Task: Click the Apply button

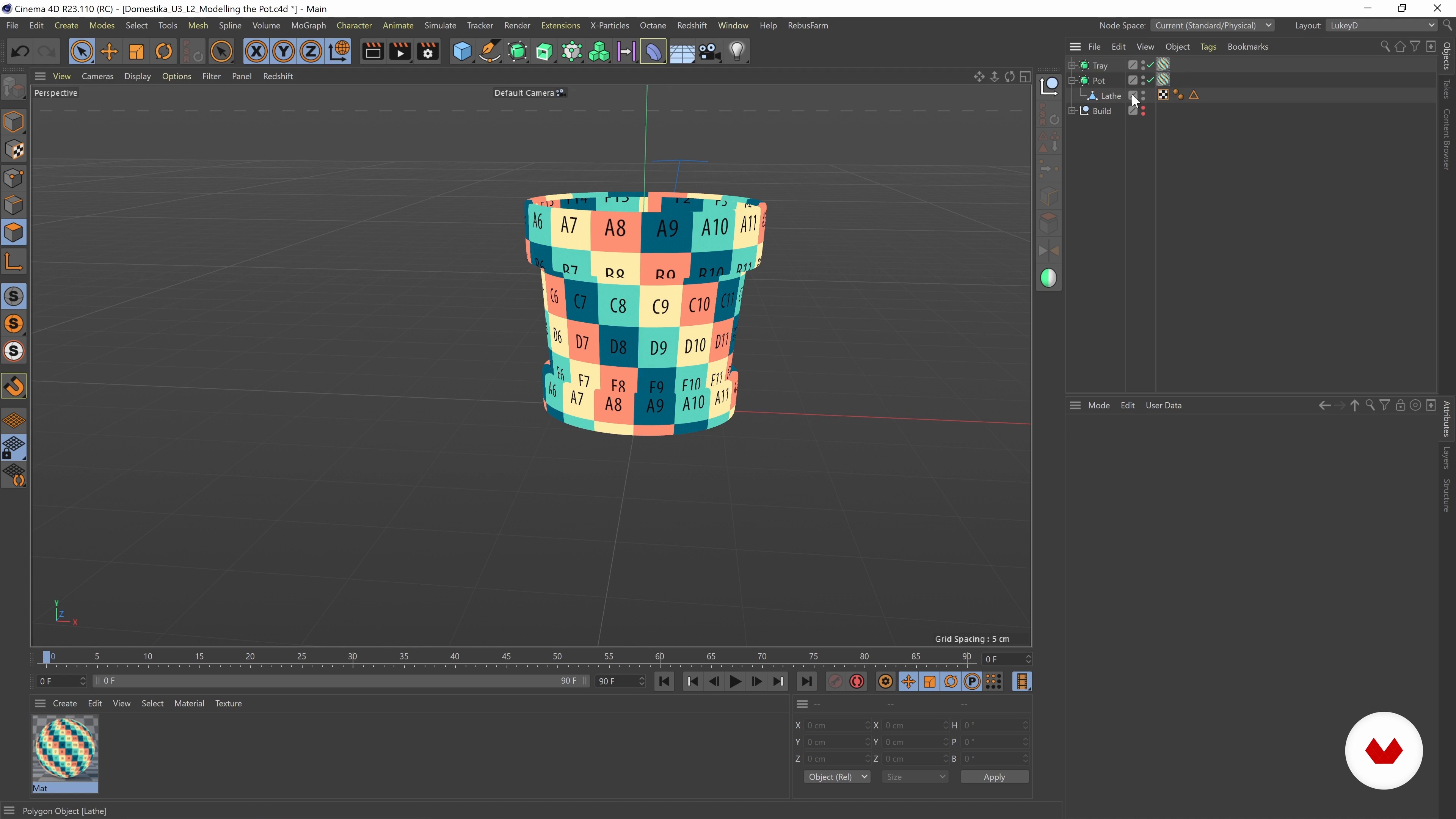Action: [994, 777]
